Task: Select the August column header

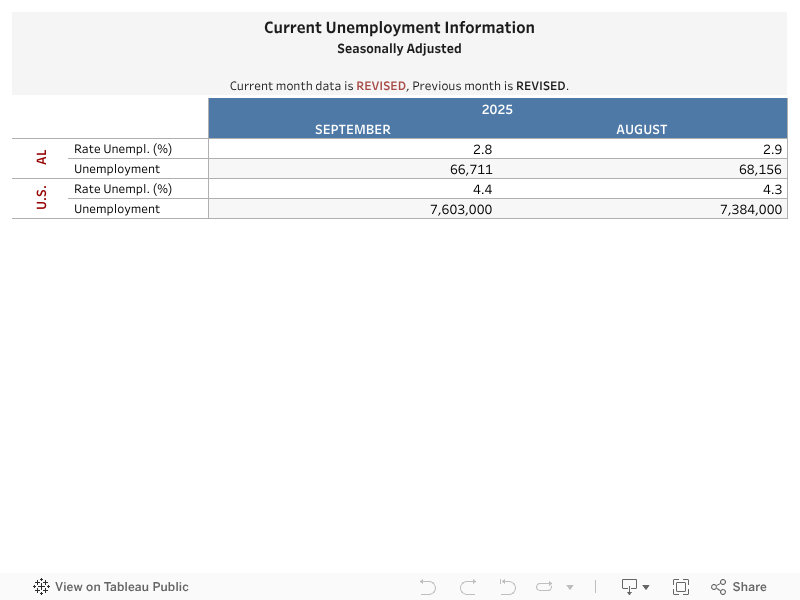Action: (641, 129)
